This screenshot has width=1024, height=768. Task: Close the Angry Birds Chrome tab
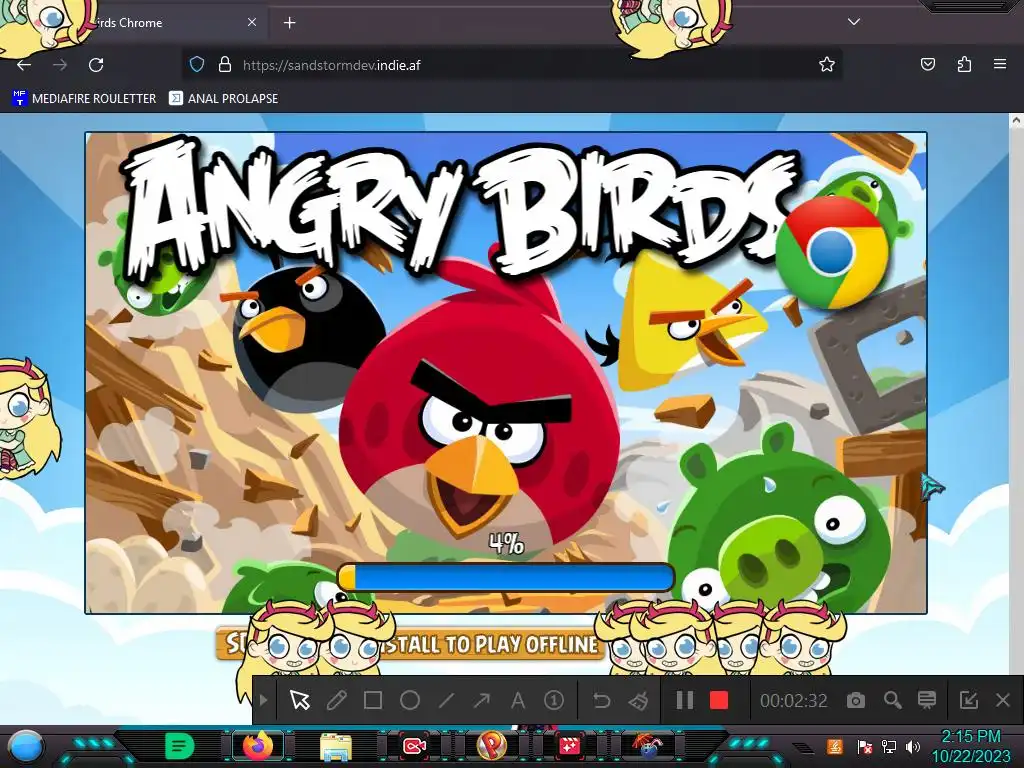point(252,22)
